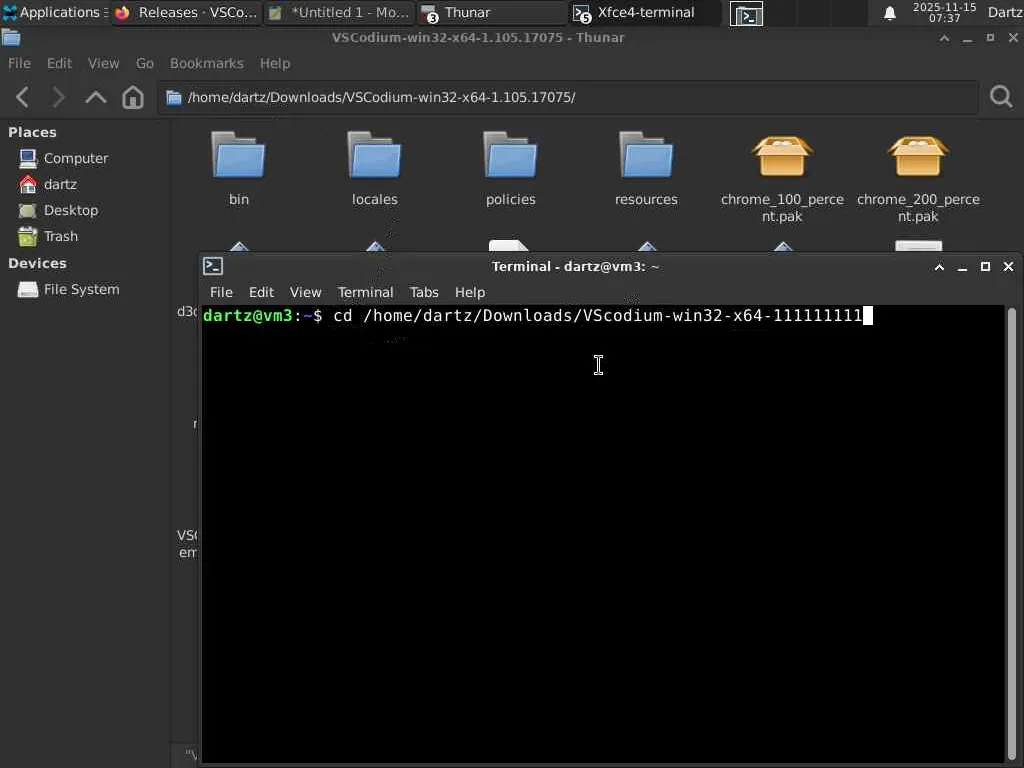Open the Terminal menu in terminal
Viewport: 1024px width, 768px height.
coord(365,292)
